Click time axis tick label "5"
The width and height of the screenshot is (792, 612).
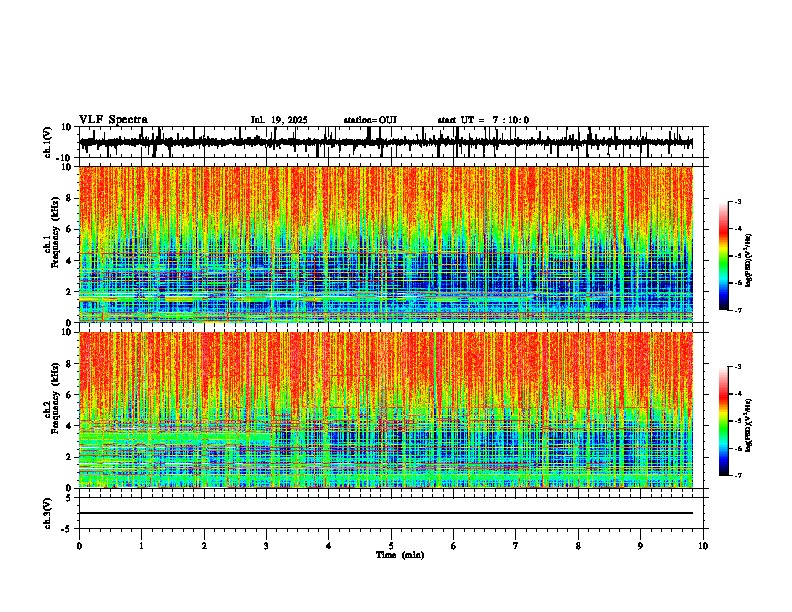[391, 546]
